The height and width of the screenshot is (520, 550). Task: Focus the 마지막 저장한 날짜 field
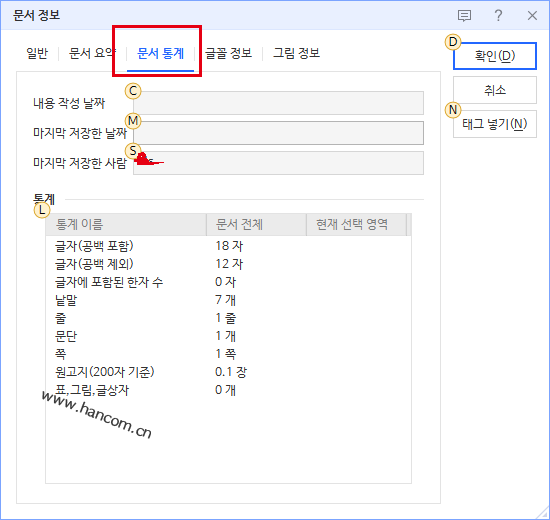[x=279, y=133]
